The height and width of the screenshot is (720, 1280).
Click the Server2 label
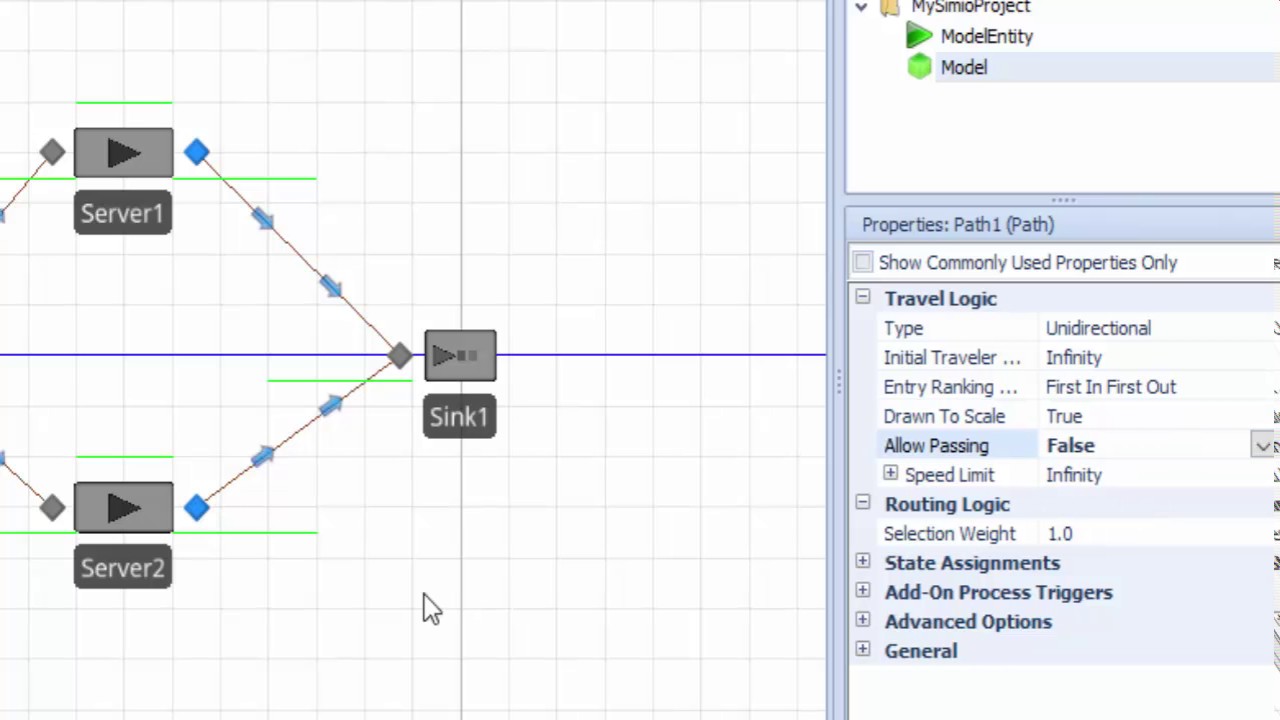[x=123, y=568]
